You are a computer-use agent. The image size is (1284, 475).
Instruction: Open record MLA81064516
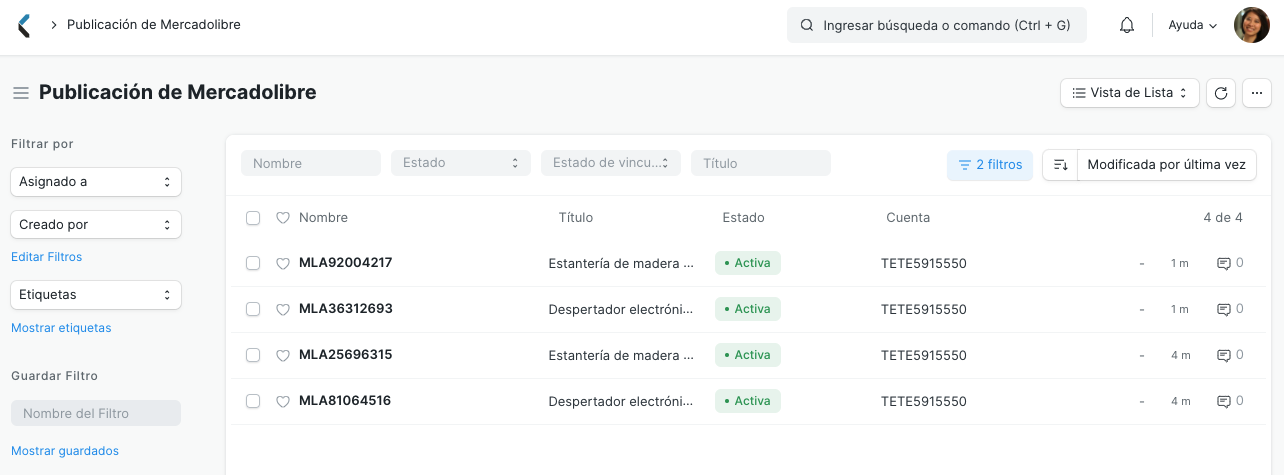click(x=345, y=401)
